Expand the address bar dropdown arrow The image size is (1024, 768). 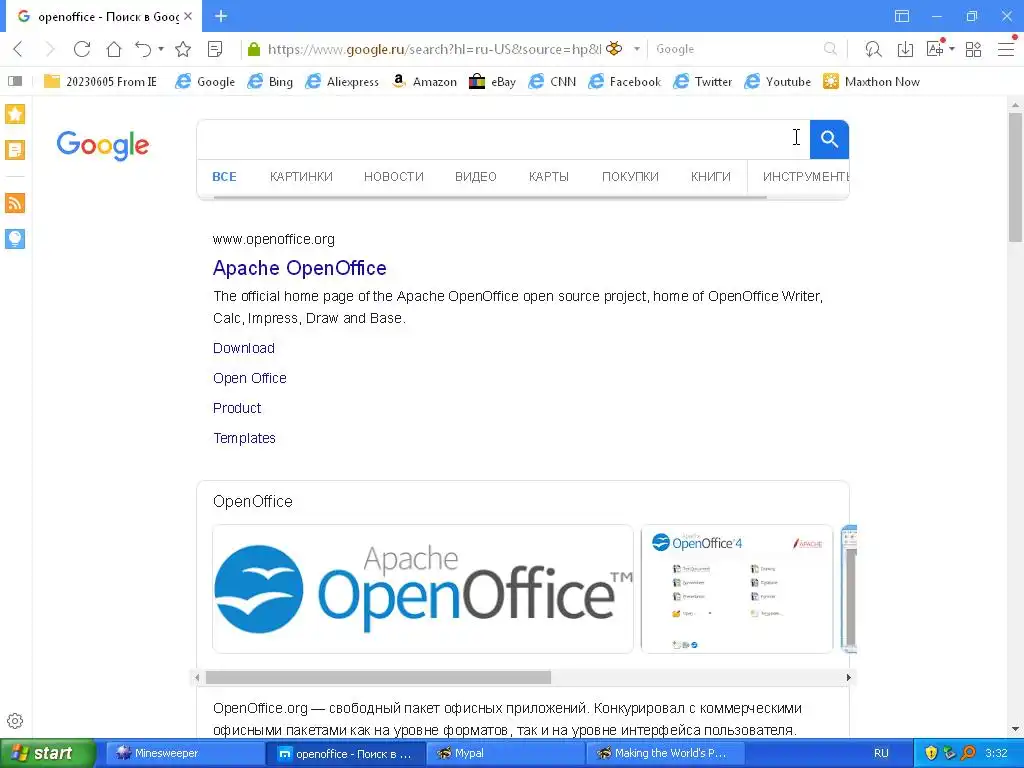click(x=637, y=49)
